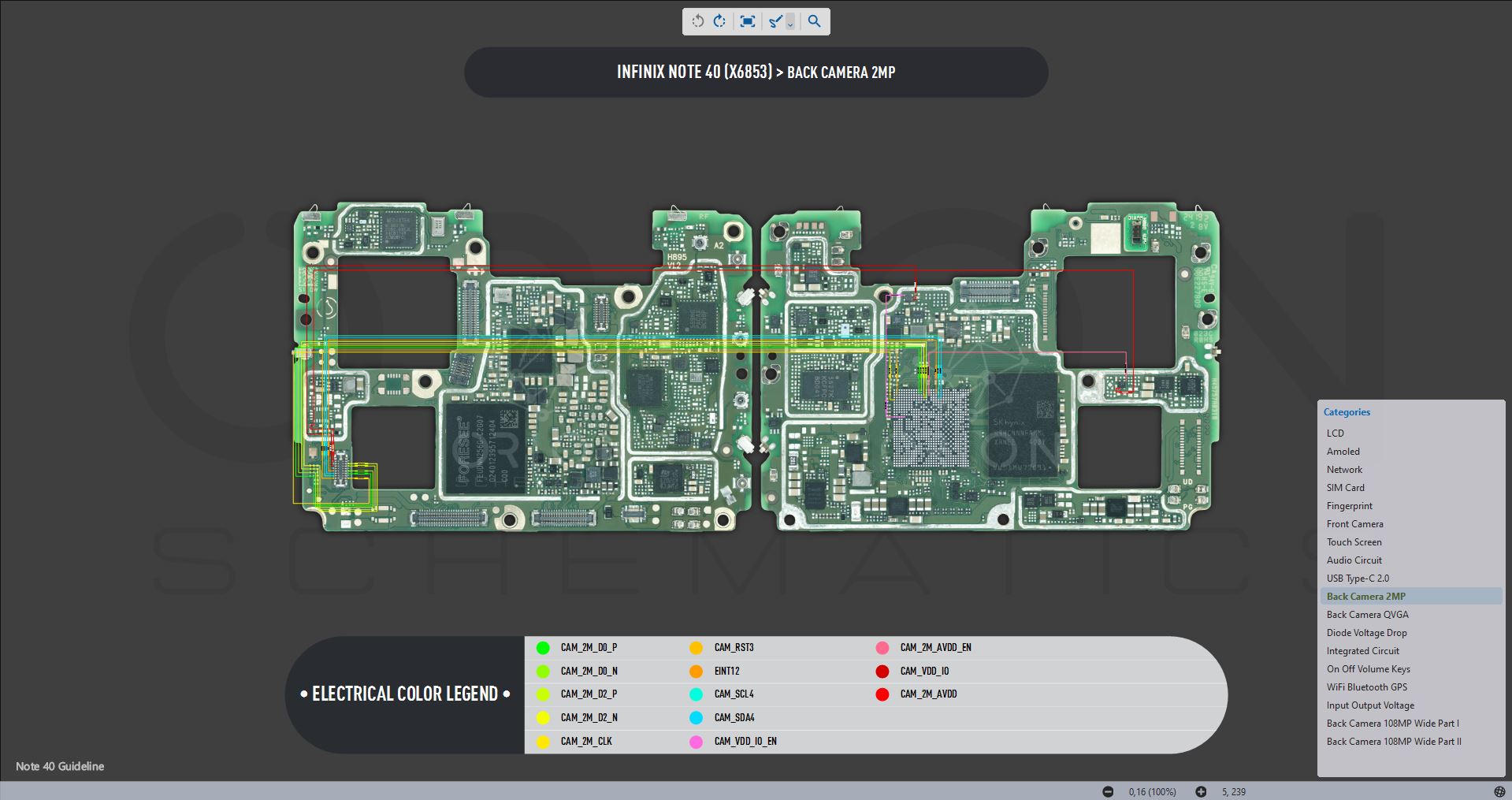Select the highlighted Back Camera 2MP category

coord(1411,597)
